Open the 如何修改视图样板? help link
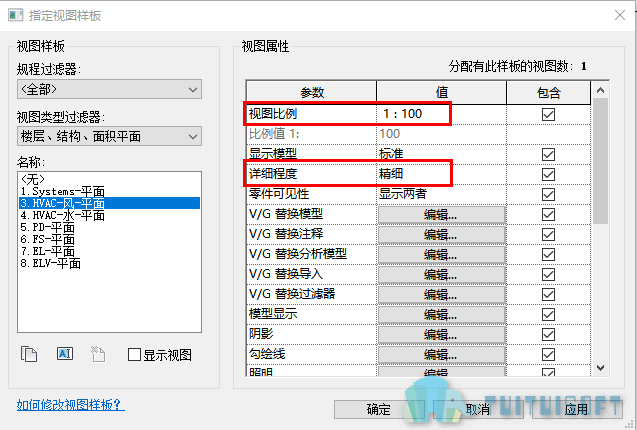The image size is (637, 430). click(x=71, y=404)
